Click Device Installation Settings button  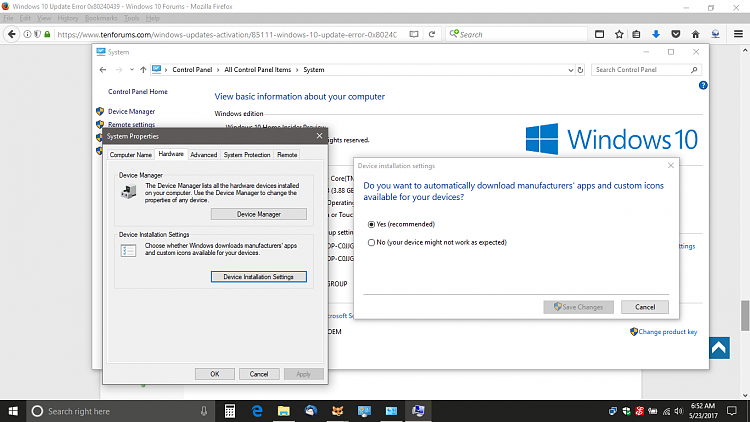(259, 277)
